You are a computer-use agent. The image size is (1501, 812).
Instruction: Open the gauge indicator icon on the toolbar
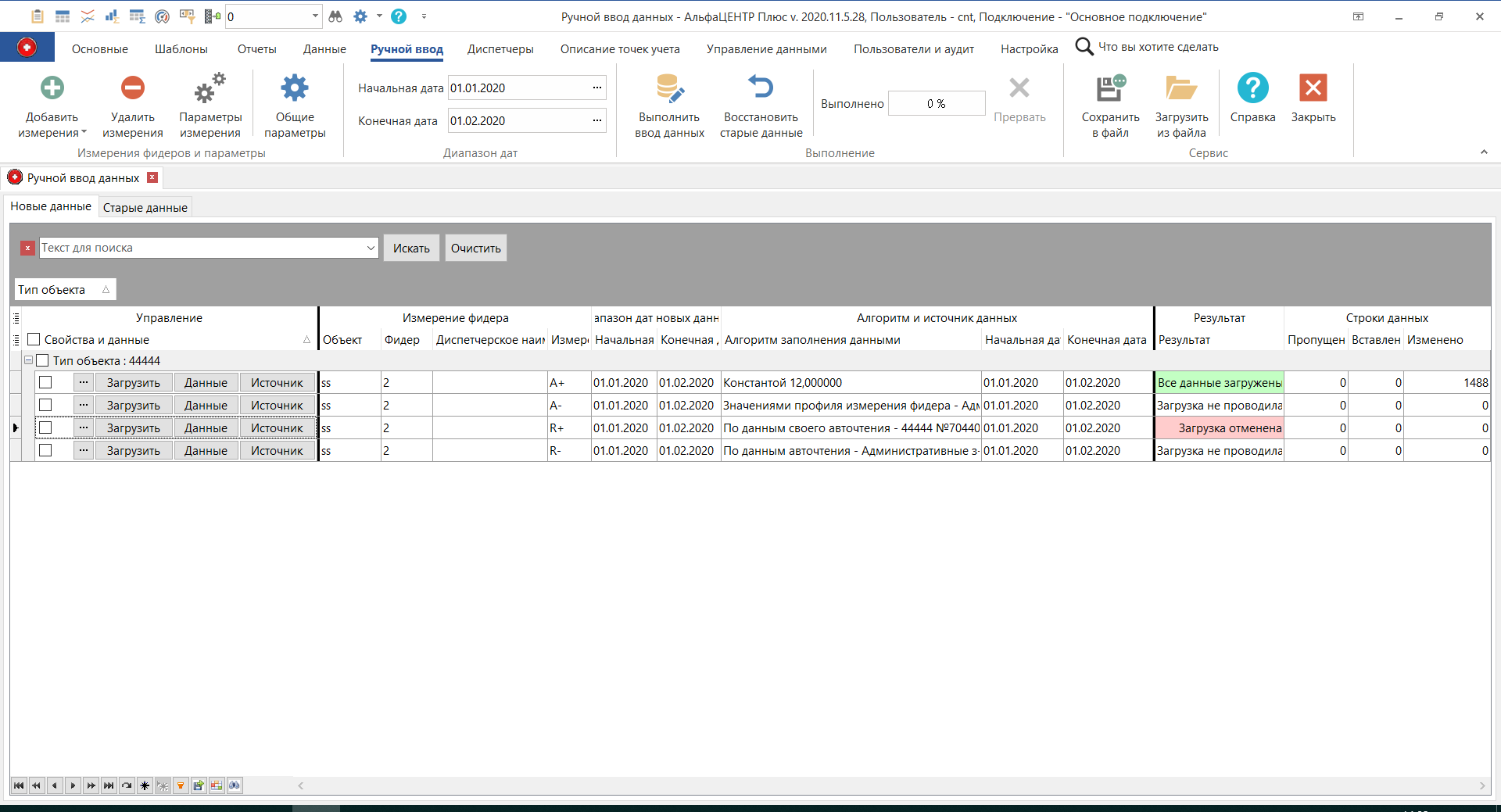[163, 16]
